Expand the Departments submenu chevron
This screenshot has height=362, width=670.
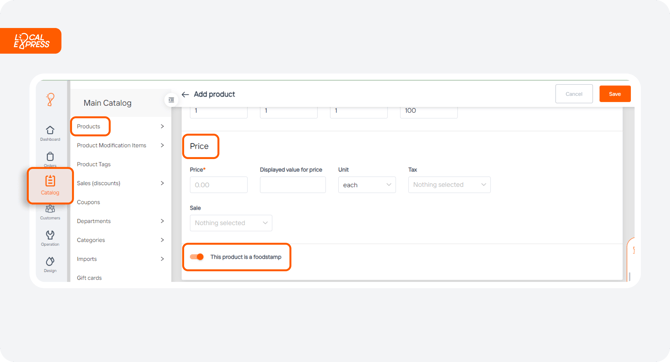tap(162, 221)
